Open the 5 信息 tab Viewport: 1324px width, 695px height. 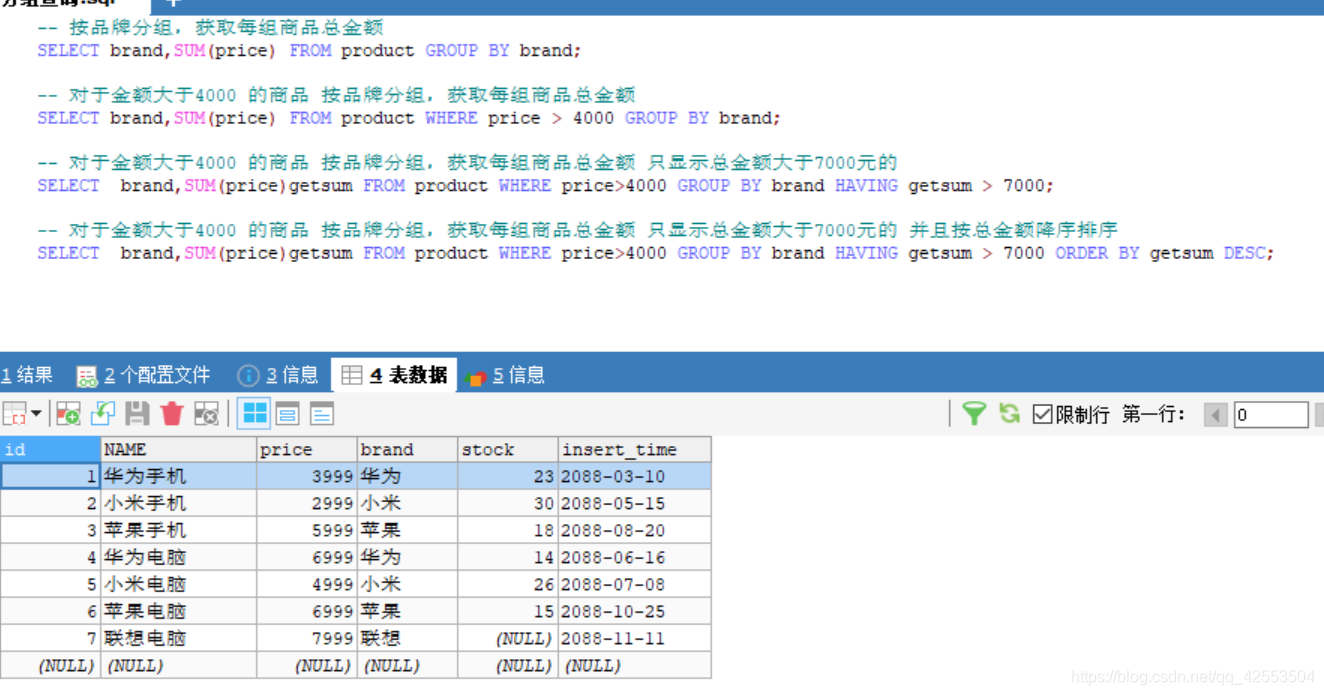click(505, 375)
